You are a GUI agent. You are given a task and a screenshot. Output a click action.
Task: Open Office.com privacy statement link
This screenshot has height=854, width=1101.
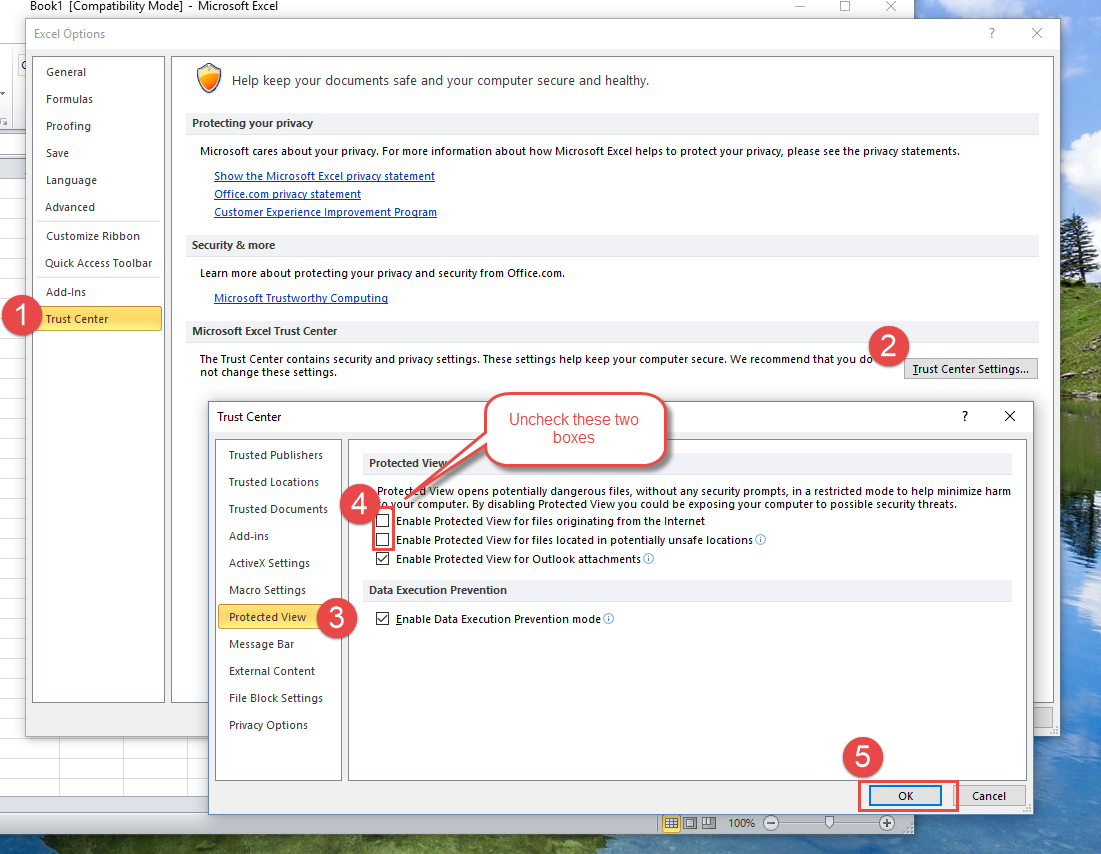287,194
